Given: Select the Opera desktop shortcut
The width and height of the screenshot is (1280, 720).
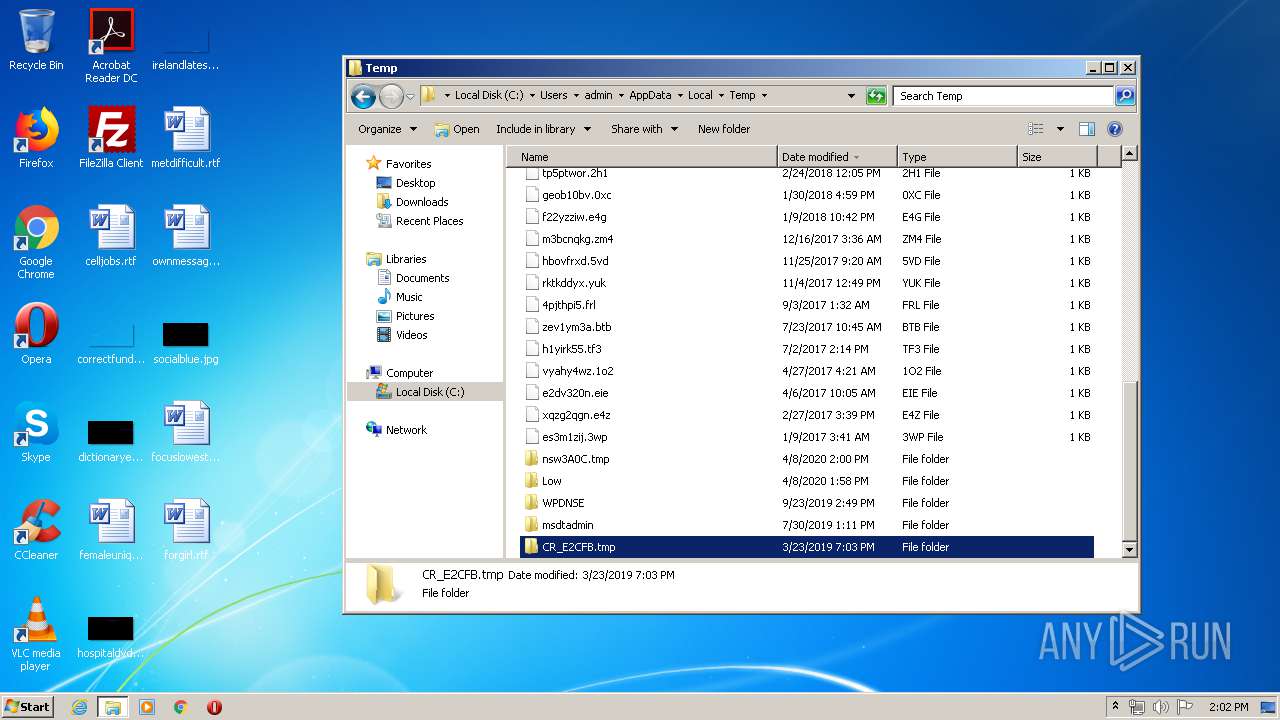Looking at the screenshot, I should pyautogui.click(x=36, y=334).
